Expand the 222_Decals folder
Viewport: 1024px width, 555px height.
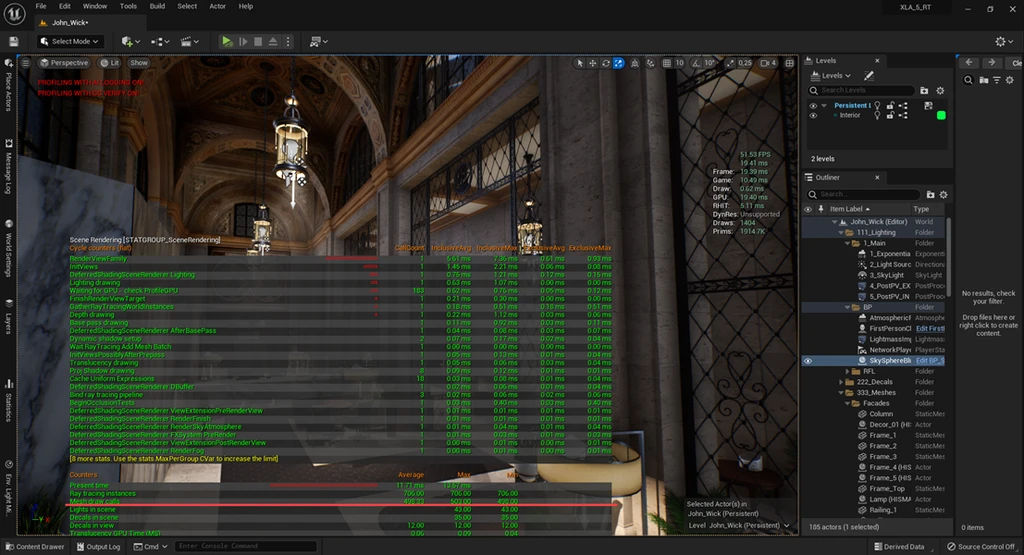841,382
